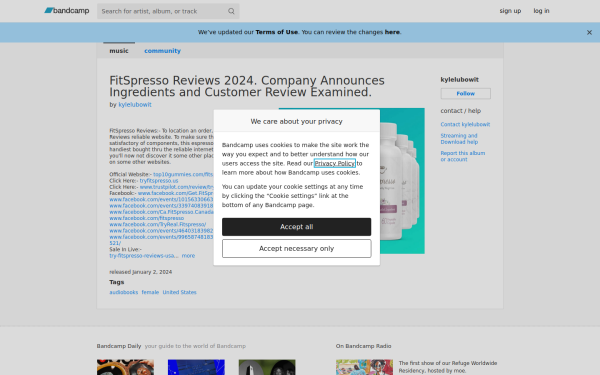This screenshot has height=375, width=600.
Task: Report this album or account
Action: (463, 156)
